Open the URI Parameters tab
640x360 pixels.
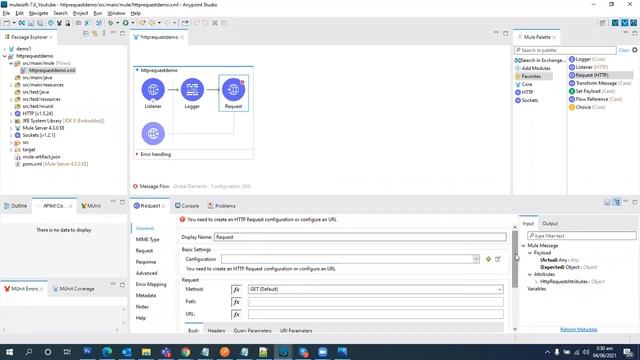click(x=296, y=331)
